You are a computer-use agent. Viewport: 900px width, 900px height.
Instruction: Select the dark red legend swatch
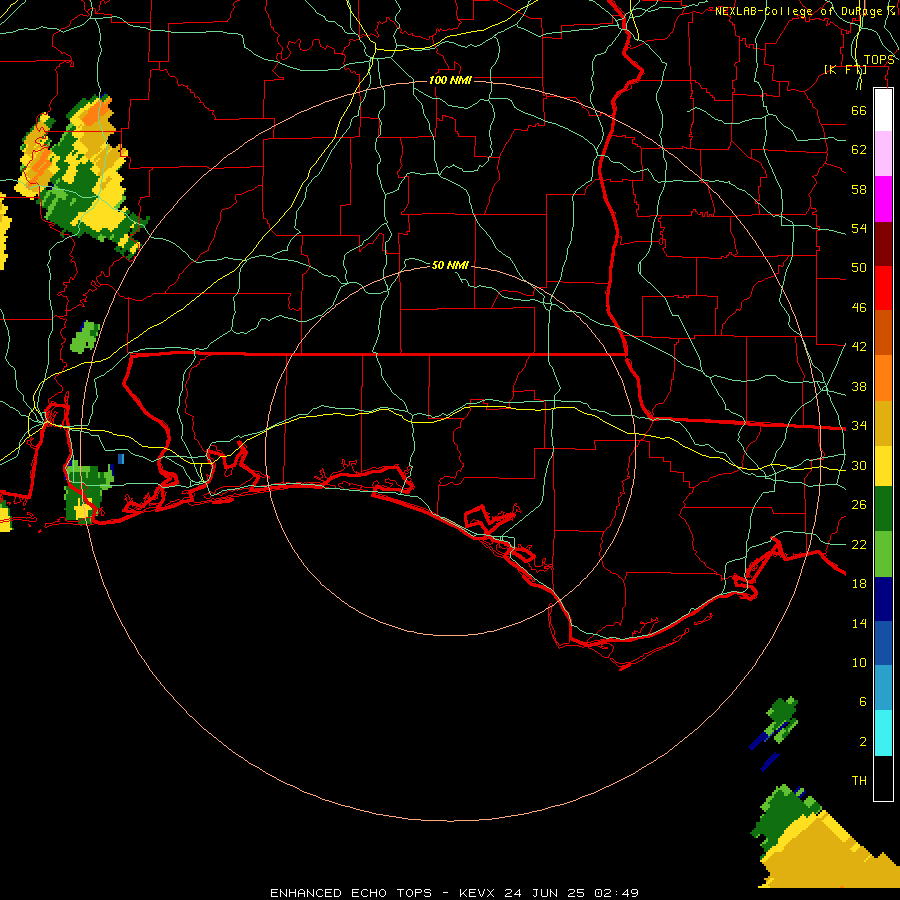(883, 244)
